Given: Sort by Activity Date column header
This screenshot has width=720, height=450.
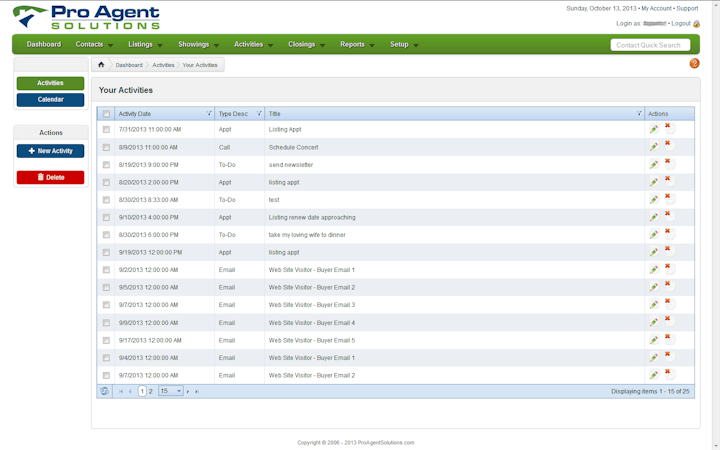Looking at the screenshot, I should pos(135,113).
